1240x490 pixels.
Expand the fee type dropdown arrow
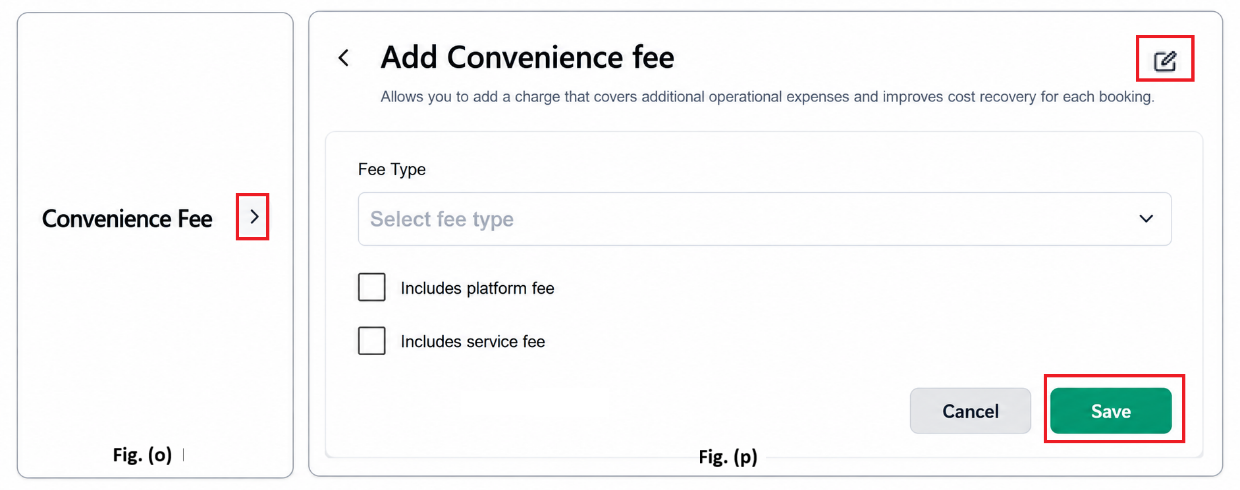[1146, 219]
